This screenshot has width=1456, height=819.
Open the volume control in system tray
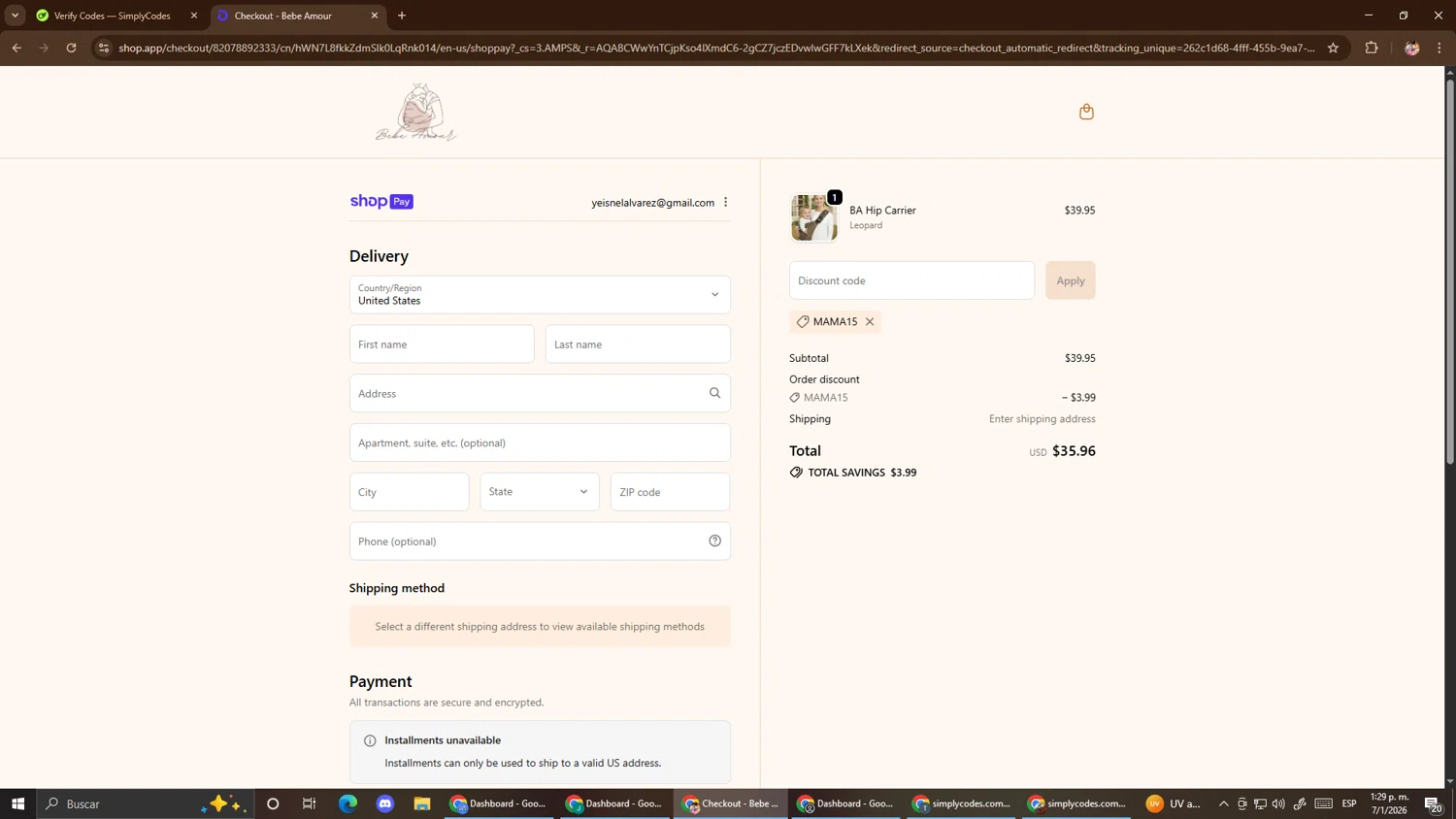[1278, 803]
